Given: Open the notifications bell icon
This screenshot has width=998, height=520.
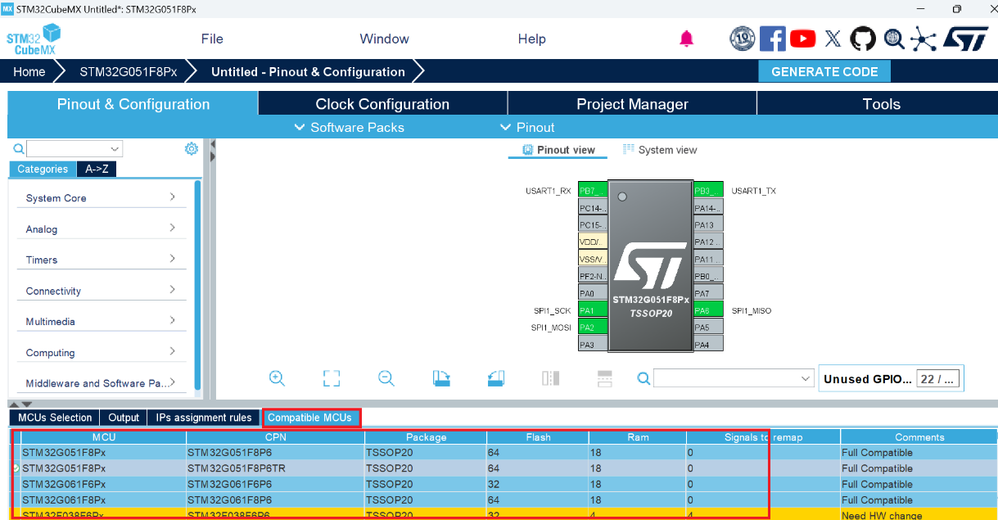Looking at the screenshot, I should pos(686,39).
